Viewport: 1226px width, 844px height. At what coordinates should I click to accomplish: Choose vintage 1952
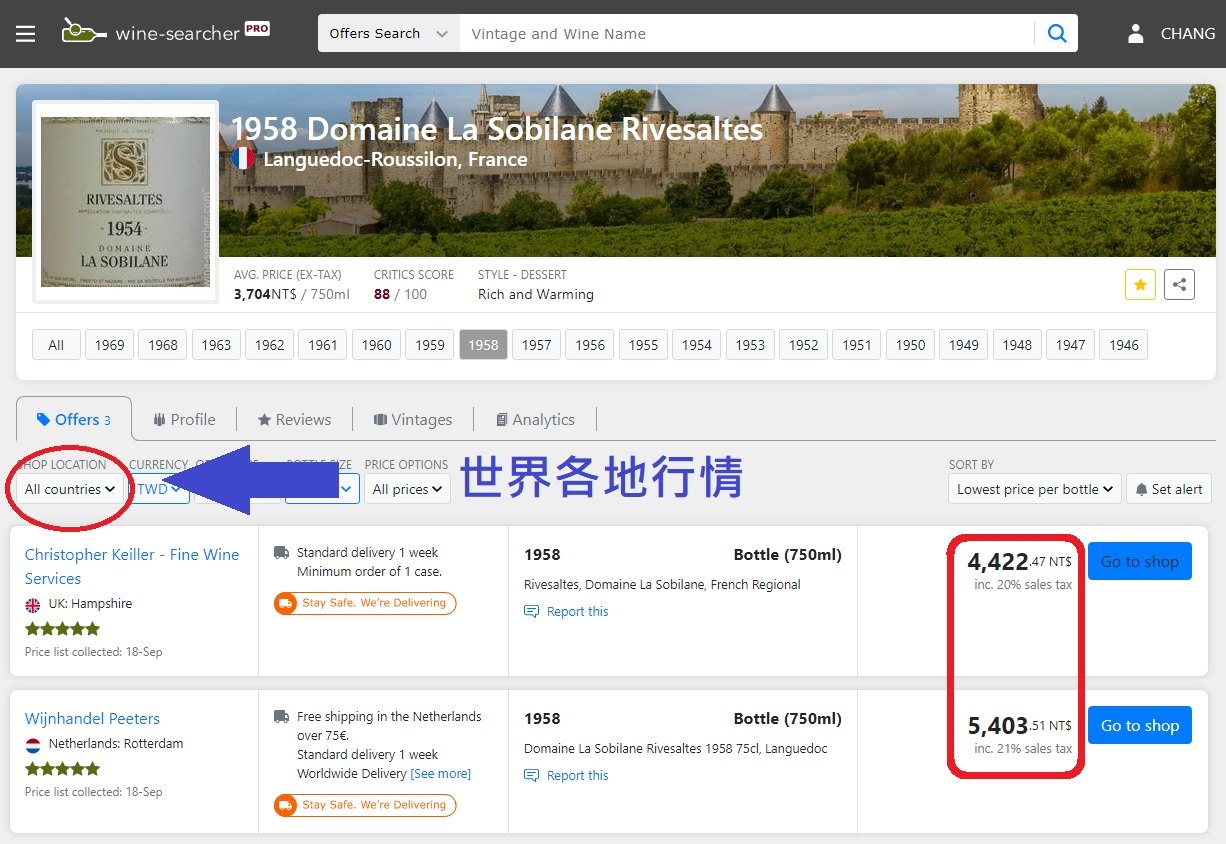click(x=804, y=345)
